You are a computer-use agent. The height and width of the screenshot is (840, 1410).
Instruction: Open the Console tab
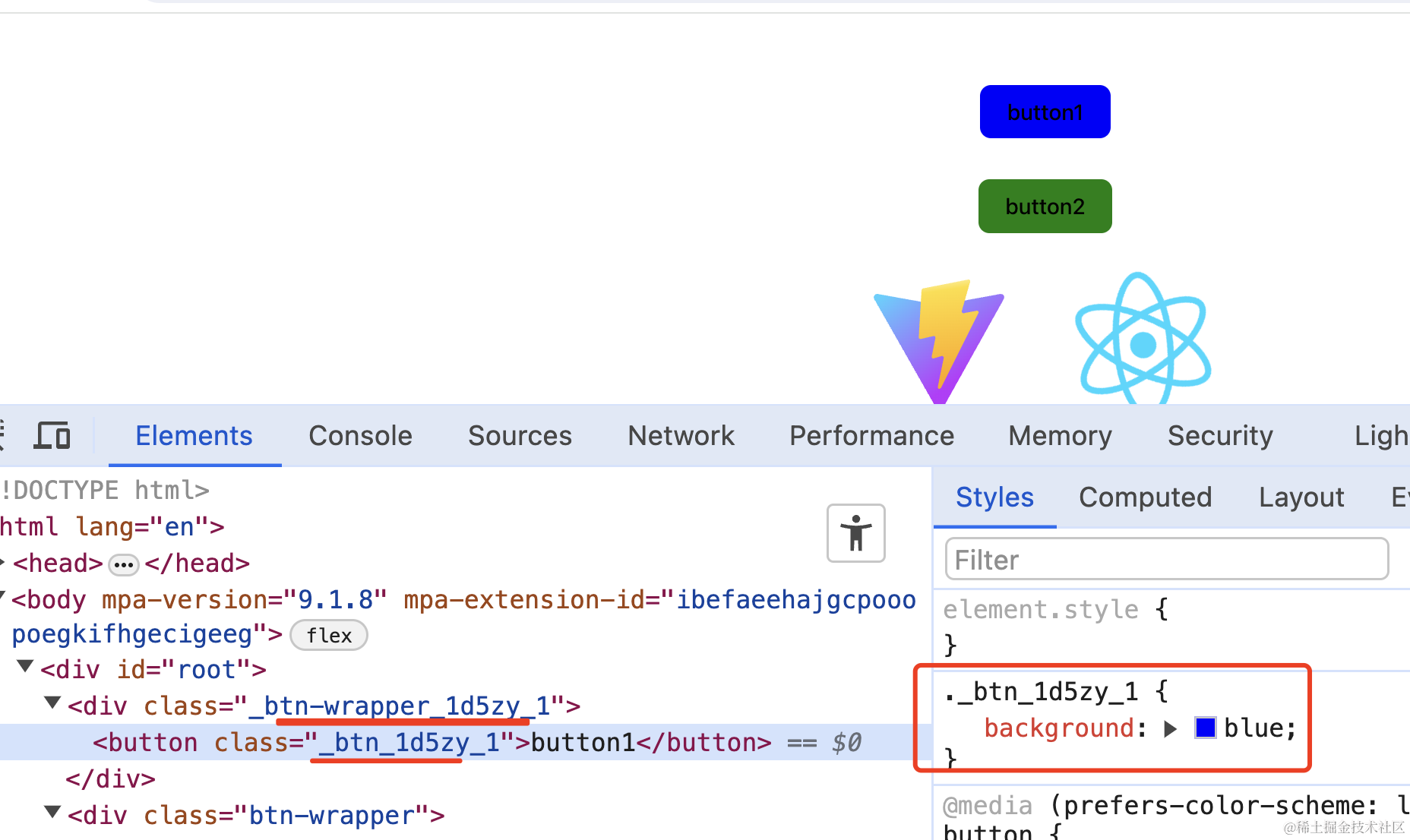(360, 436)
